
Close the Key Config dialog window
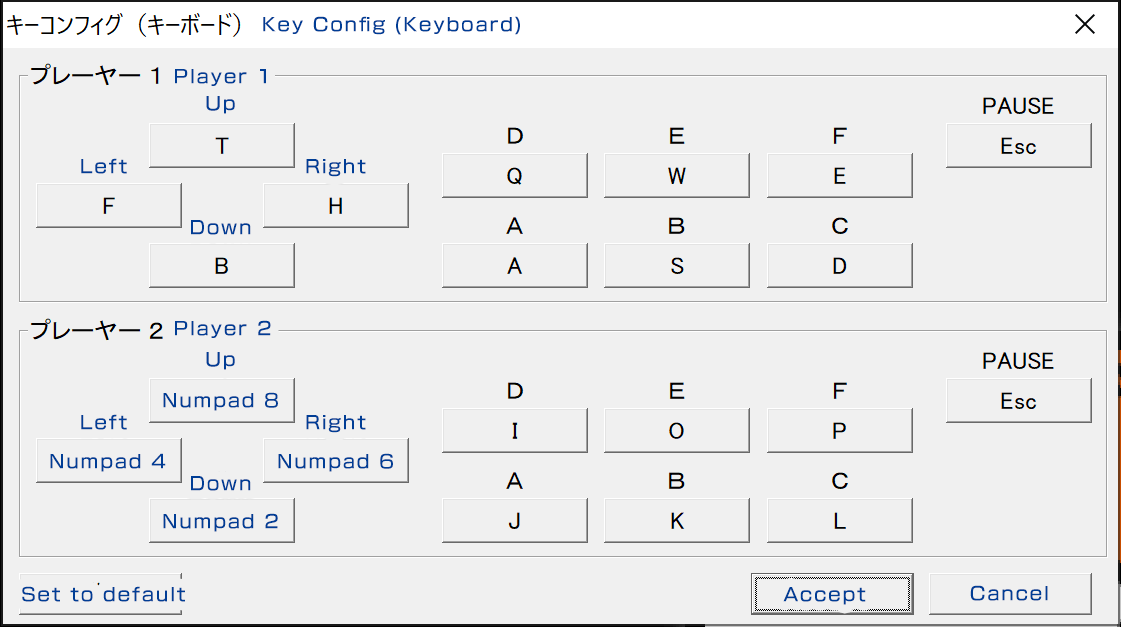[x=1085, y=24]
